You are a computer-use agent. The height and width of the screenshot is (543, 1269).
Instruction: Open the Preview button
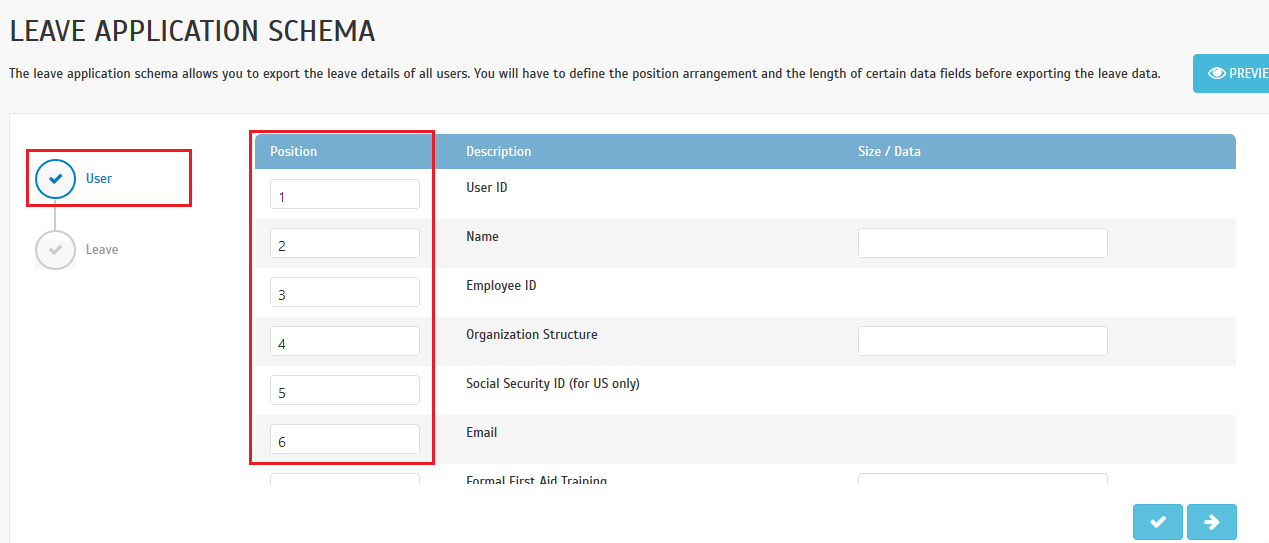point(1231,73)
